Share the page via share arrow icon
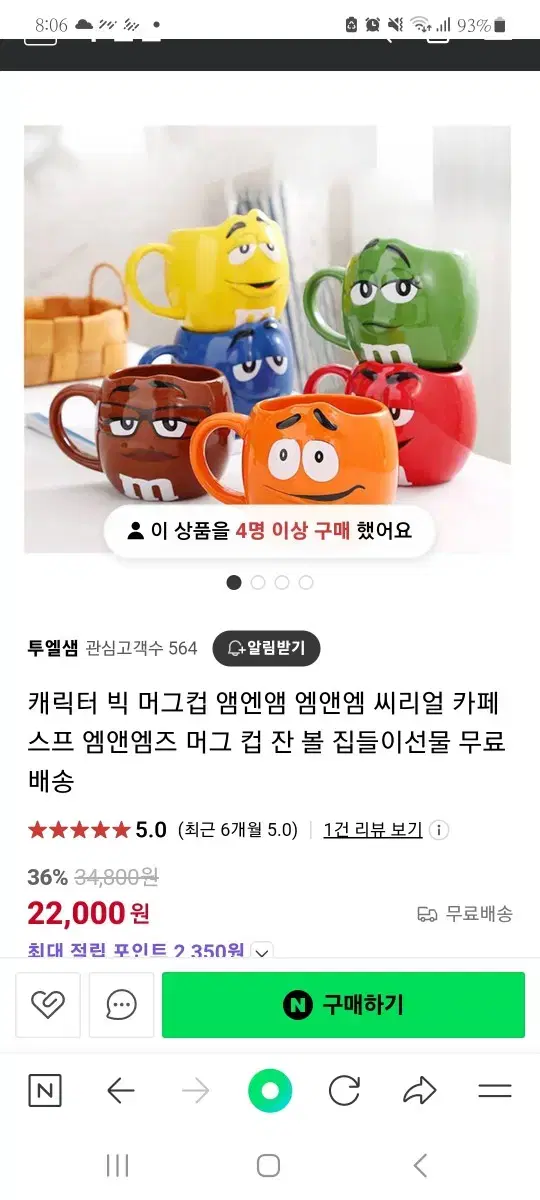 (420, 1091)
